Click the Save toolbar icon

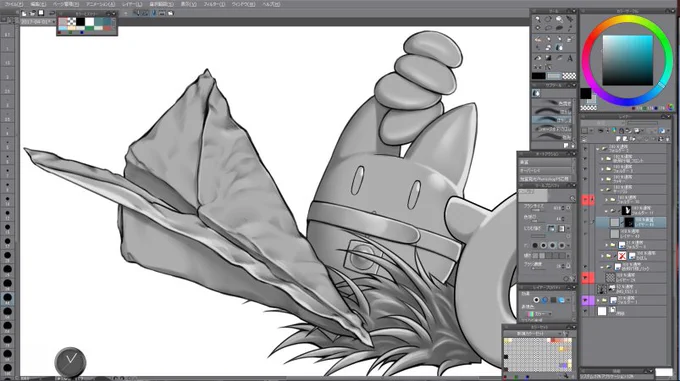point(41,13)
